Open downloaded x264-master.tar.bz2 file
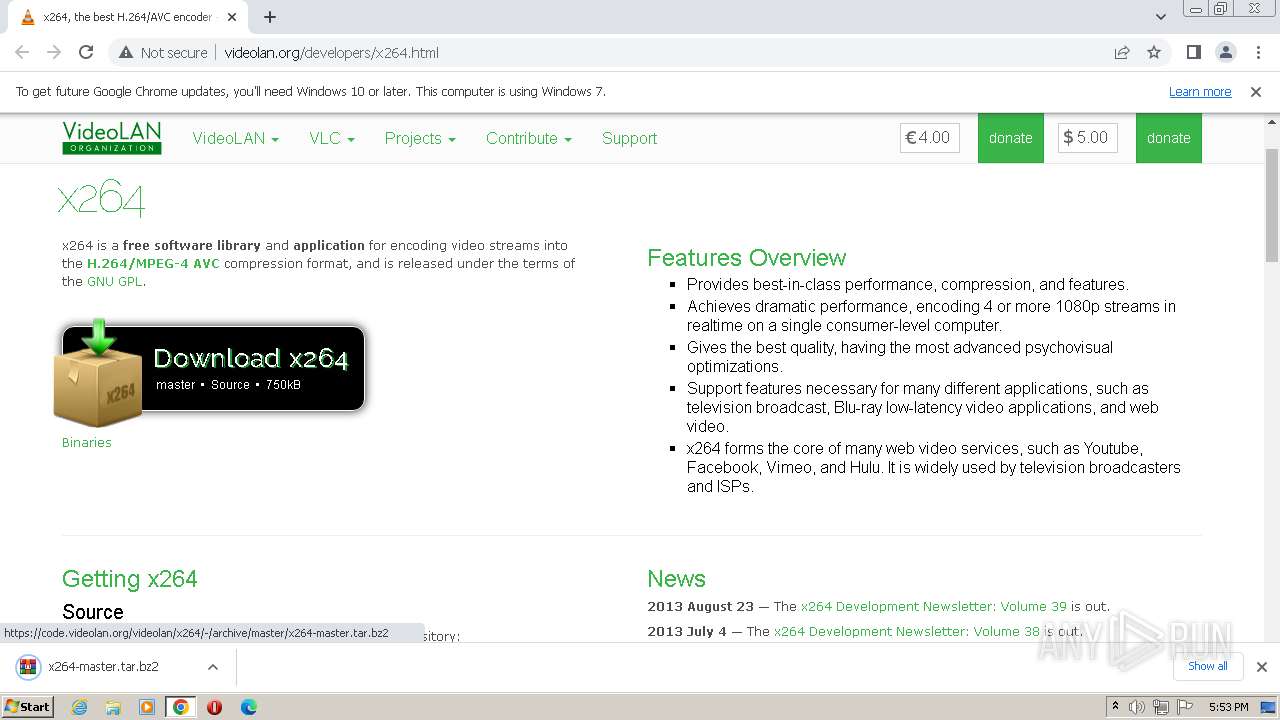This screenshot has height=720, width=1280. coord(103,667)
